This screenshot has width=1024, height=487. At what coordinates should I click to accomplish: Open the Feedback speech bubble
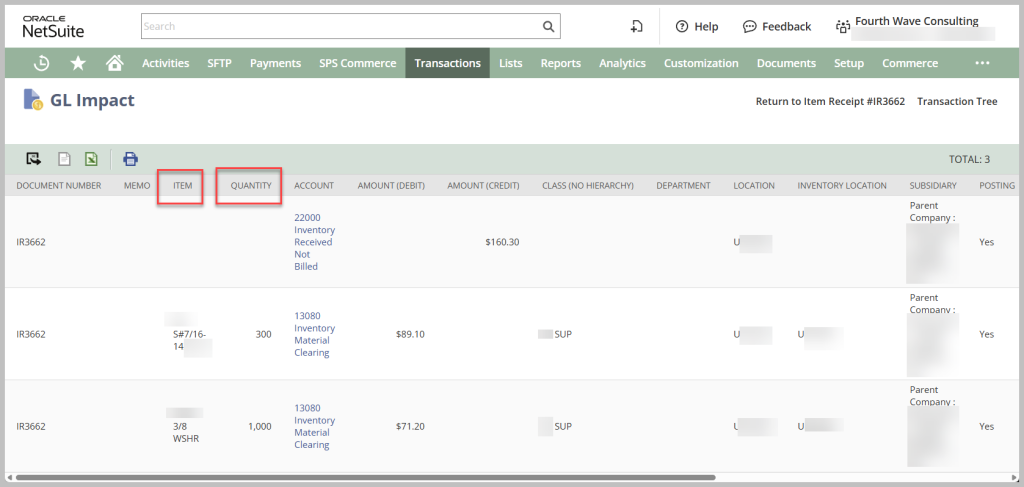777,26
